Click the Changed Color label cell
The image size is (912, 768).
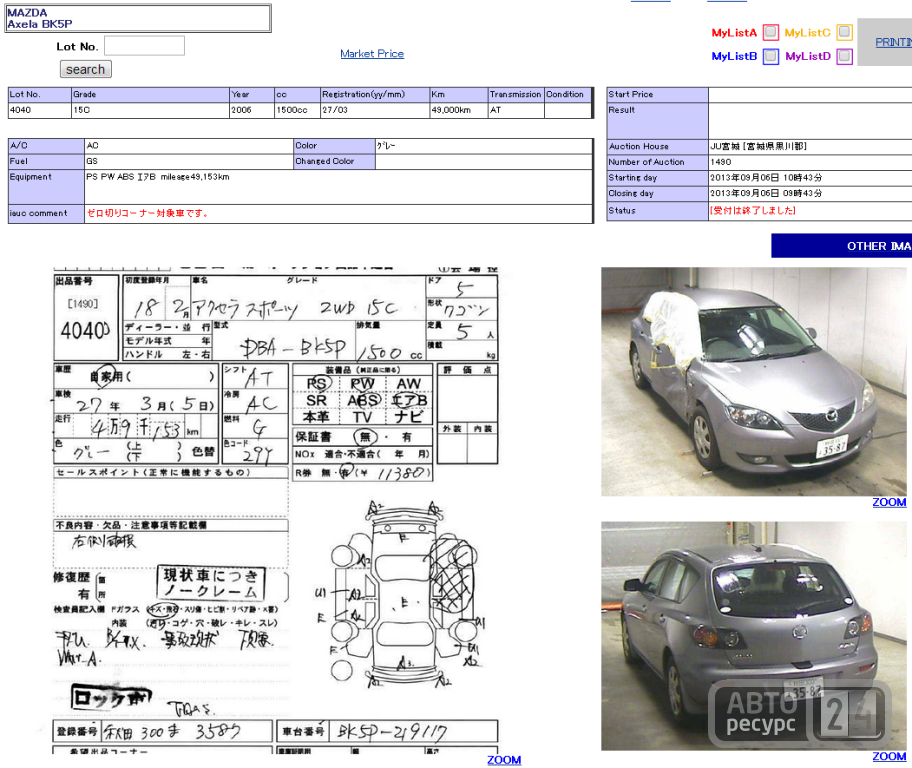coord(334,161)
